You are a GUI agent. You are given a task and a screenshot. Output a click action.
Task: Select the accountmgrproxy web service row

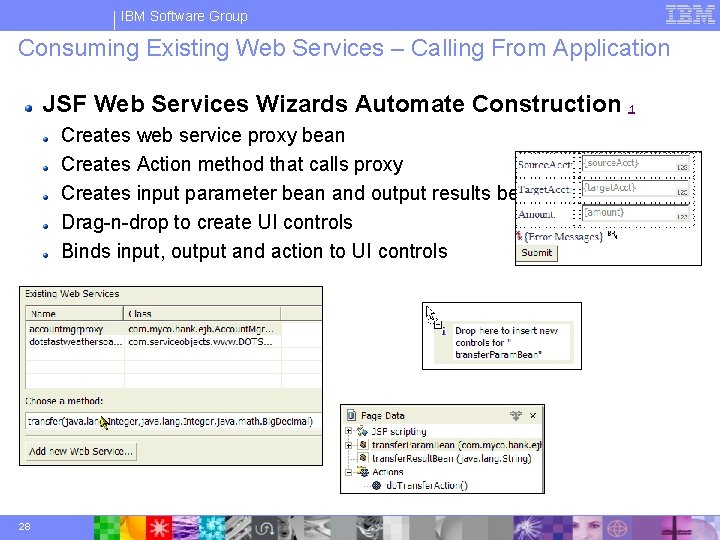(153, 329)
